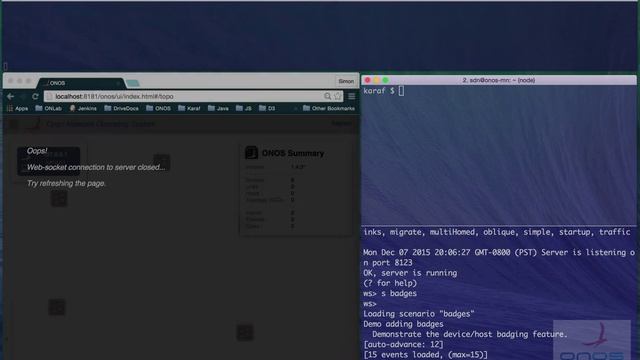Maximize the terminal with green button
This screenshot has height=360, width=640.
385,80
